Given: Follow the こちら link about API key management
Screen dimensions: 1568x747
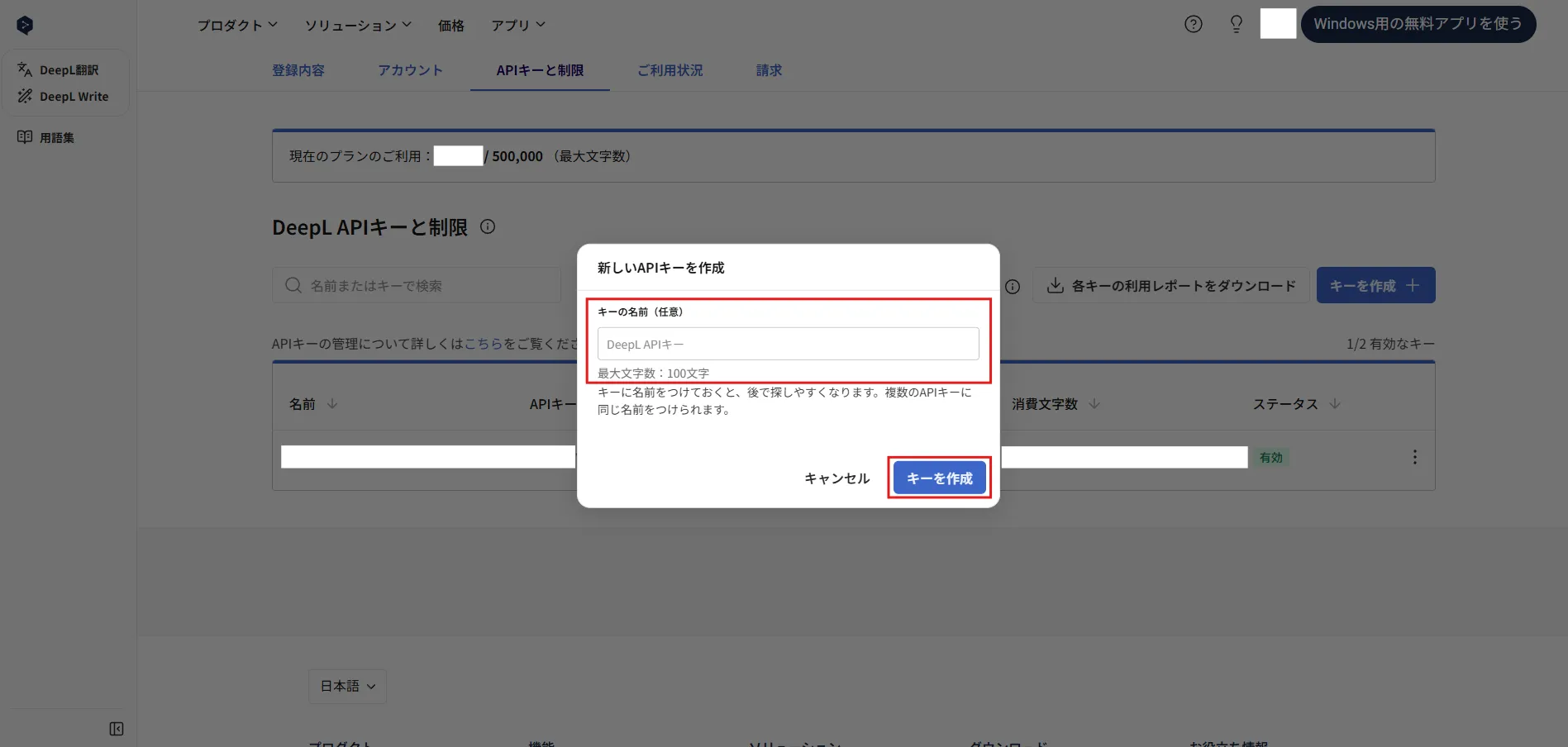Looking at the screenshot, I should pyautogui.click(x=484, y=344).
